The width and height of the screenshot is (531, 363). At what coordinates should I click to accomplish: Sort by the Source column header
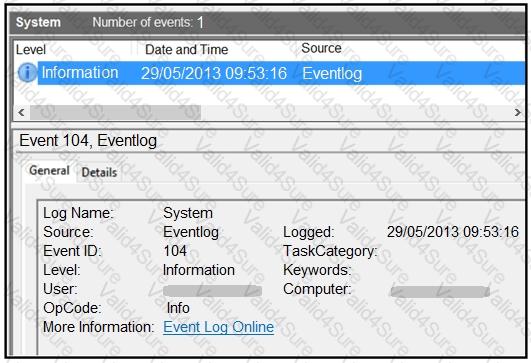point(321,48)
